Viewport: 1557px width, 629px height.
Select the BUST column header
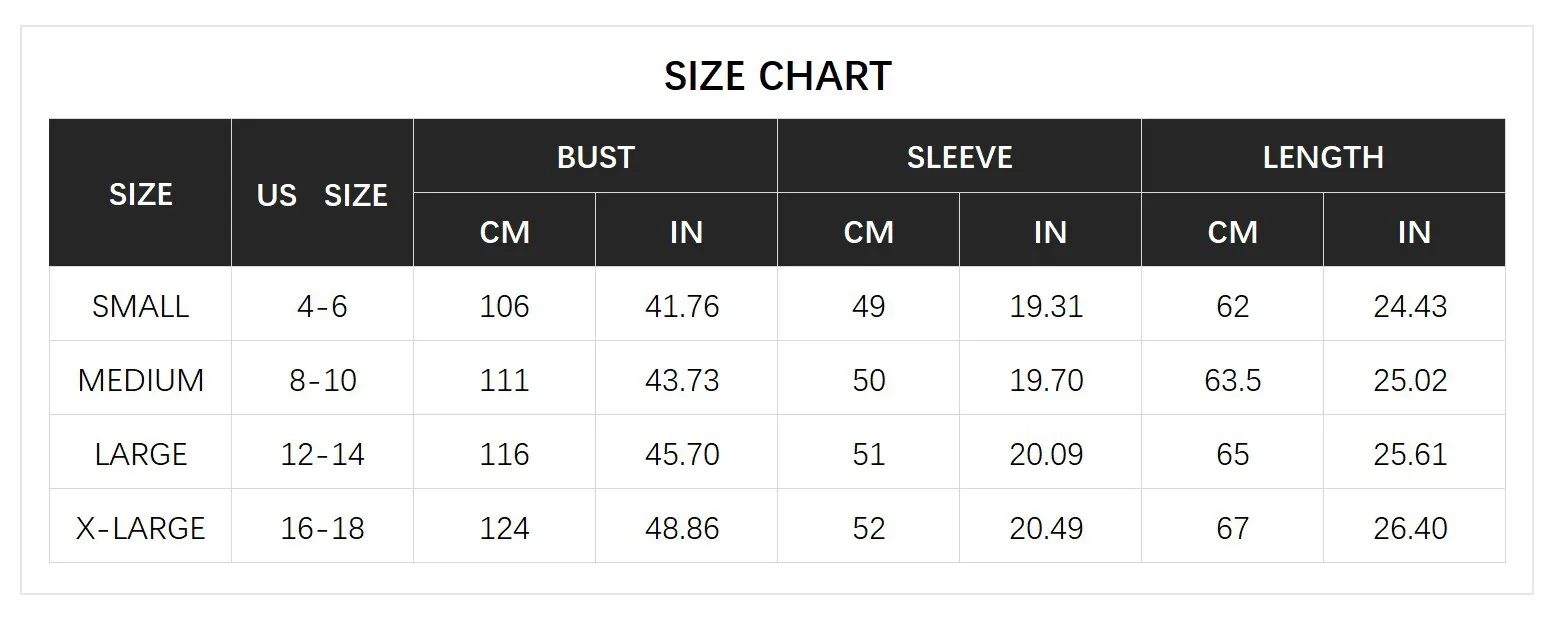(x=595, y=157)
